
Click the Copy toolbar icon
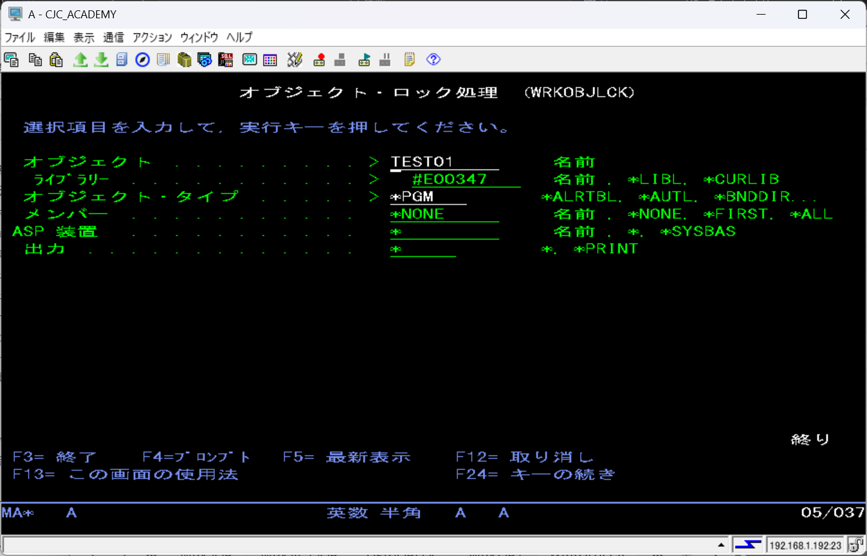click(x=35, y=60)
